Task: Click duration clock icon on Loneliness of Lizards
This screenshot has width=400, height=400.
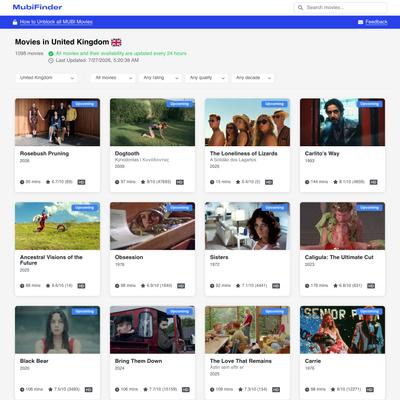Action: click(212, 182)
